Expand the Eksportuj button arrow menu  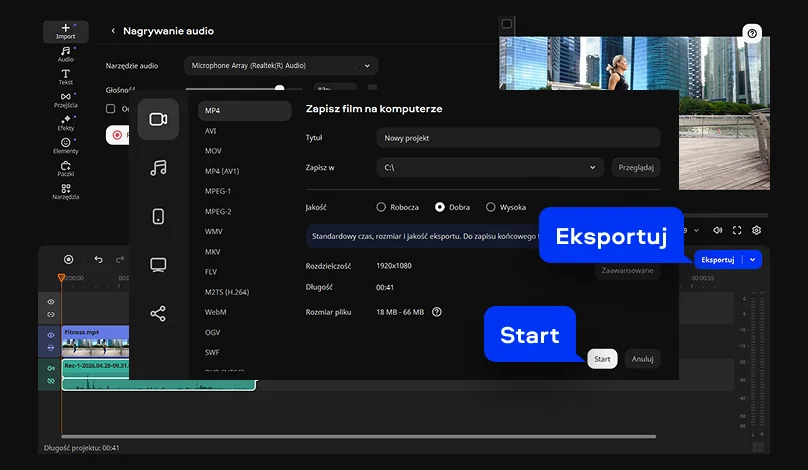pyautogui.click(x=753, y=260)
